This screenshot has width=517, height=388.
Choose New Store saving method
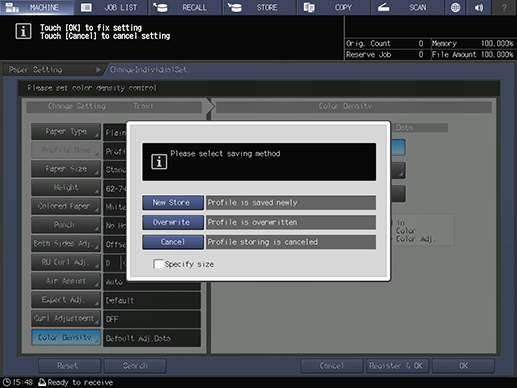173,203
